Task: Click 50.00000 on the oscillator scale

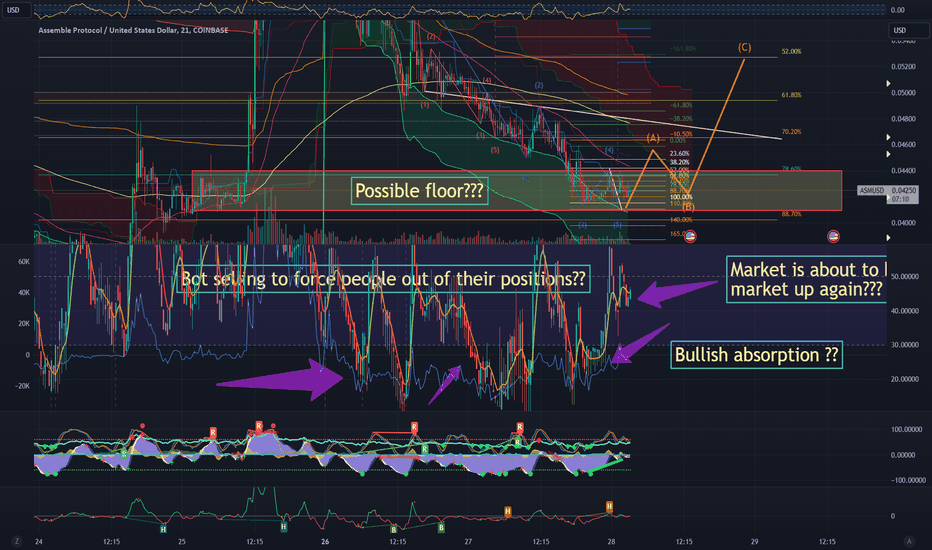Action: click(905, 277)
